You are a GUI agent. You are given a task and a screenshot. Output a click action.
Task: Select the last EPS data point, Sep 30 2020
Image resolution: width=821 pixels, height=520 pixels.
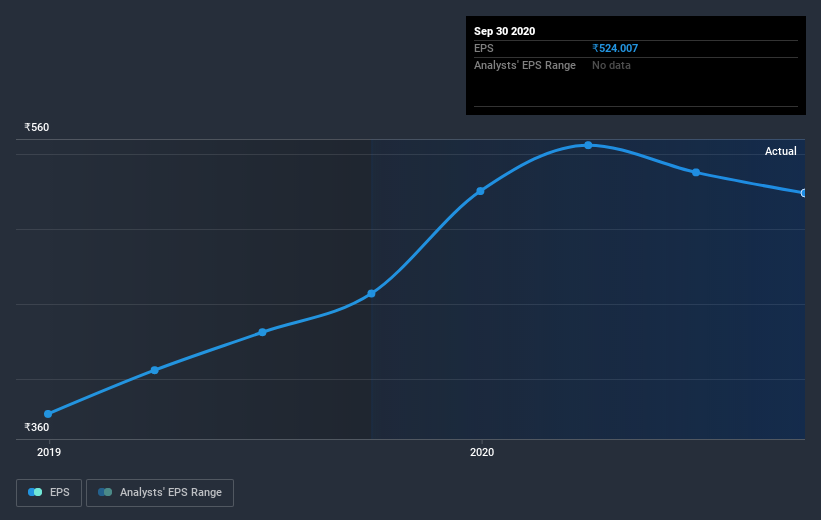[x=803, y=193]
